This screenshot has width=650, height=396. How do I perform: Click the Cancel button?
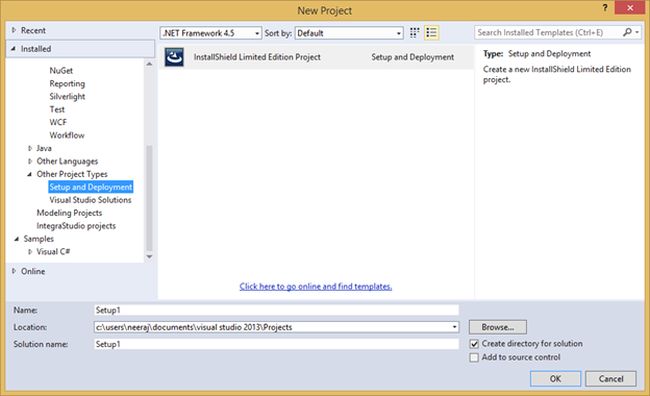[611, 379]
